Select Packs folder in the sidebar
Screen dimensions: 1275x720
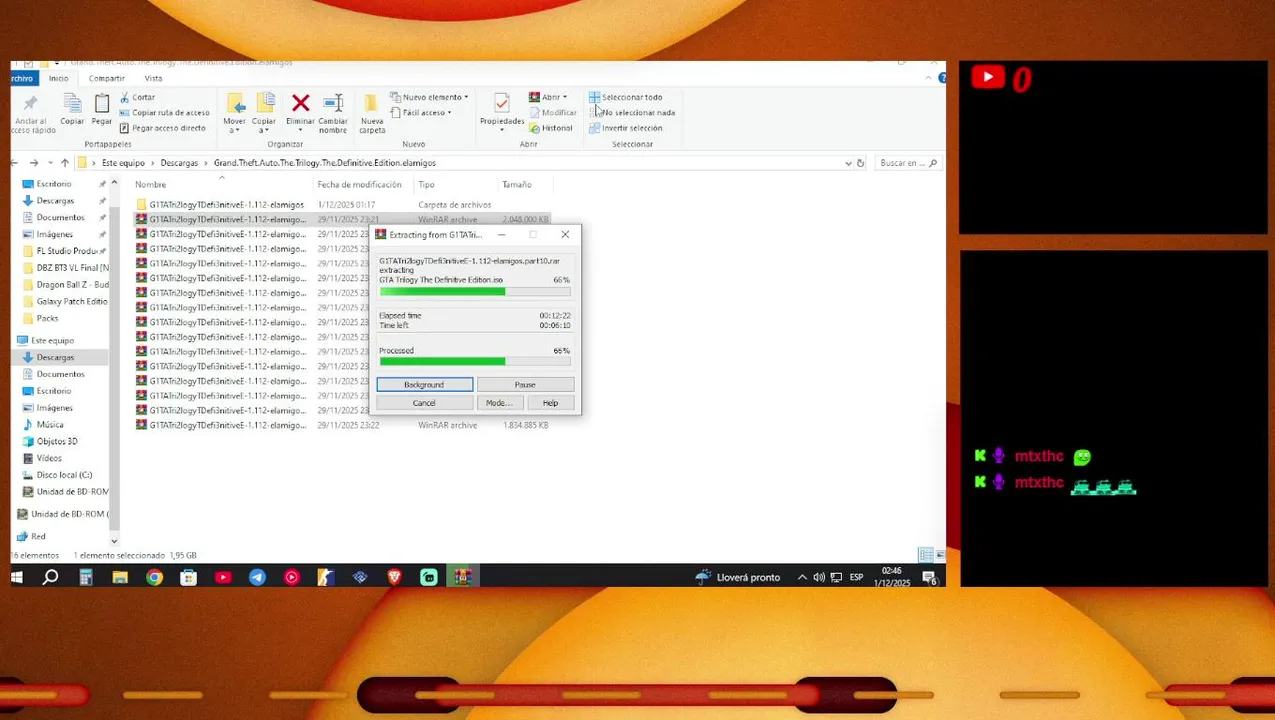pyautogui.click(x=41, y=318)
